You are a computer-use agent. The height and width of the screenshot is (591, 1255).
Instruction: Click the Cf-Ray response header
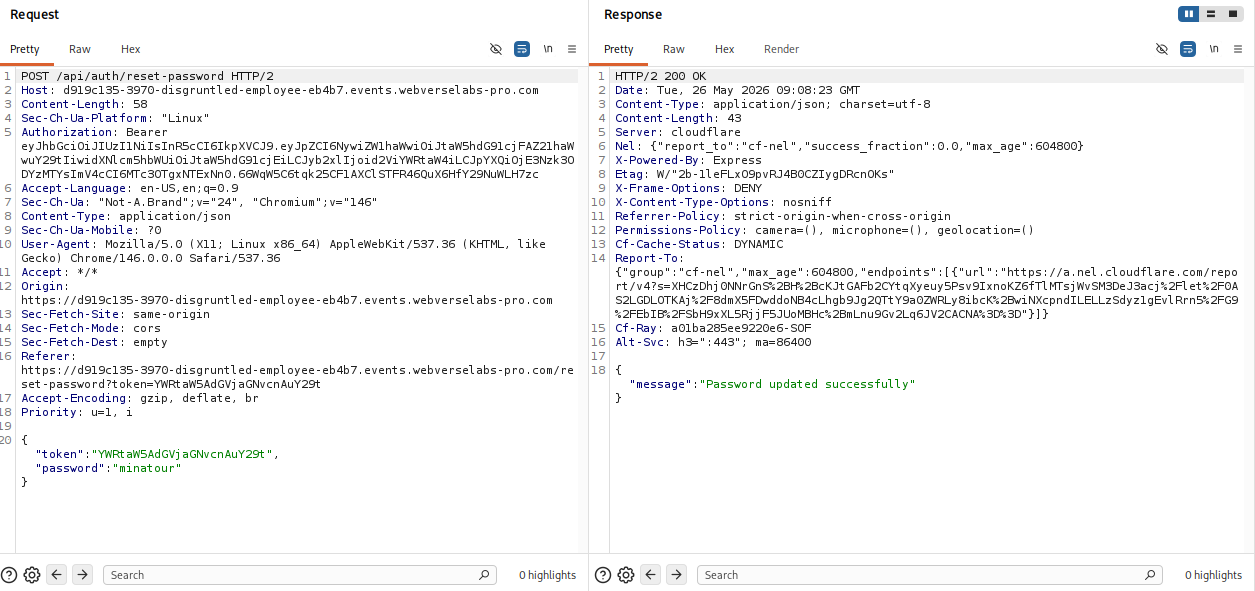[713, 328]
